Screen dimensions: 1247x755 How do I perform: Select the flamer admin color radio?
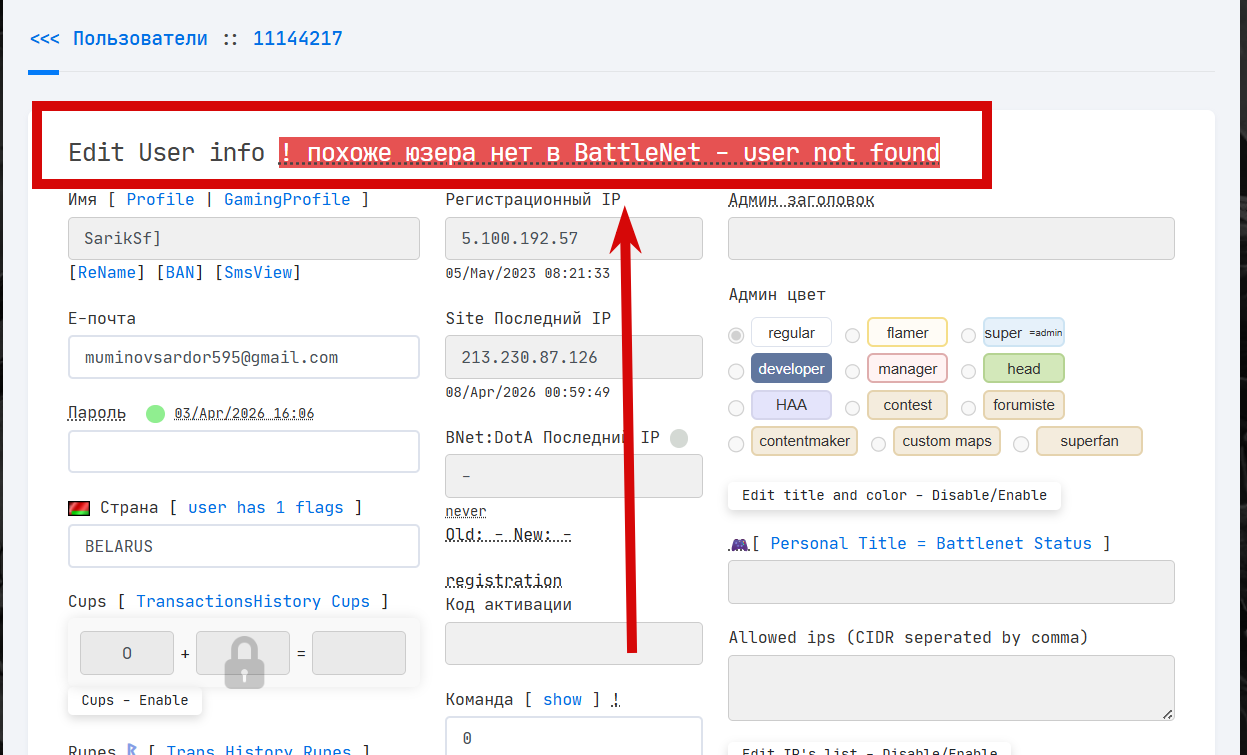(x=853, y=334)
